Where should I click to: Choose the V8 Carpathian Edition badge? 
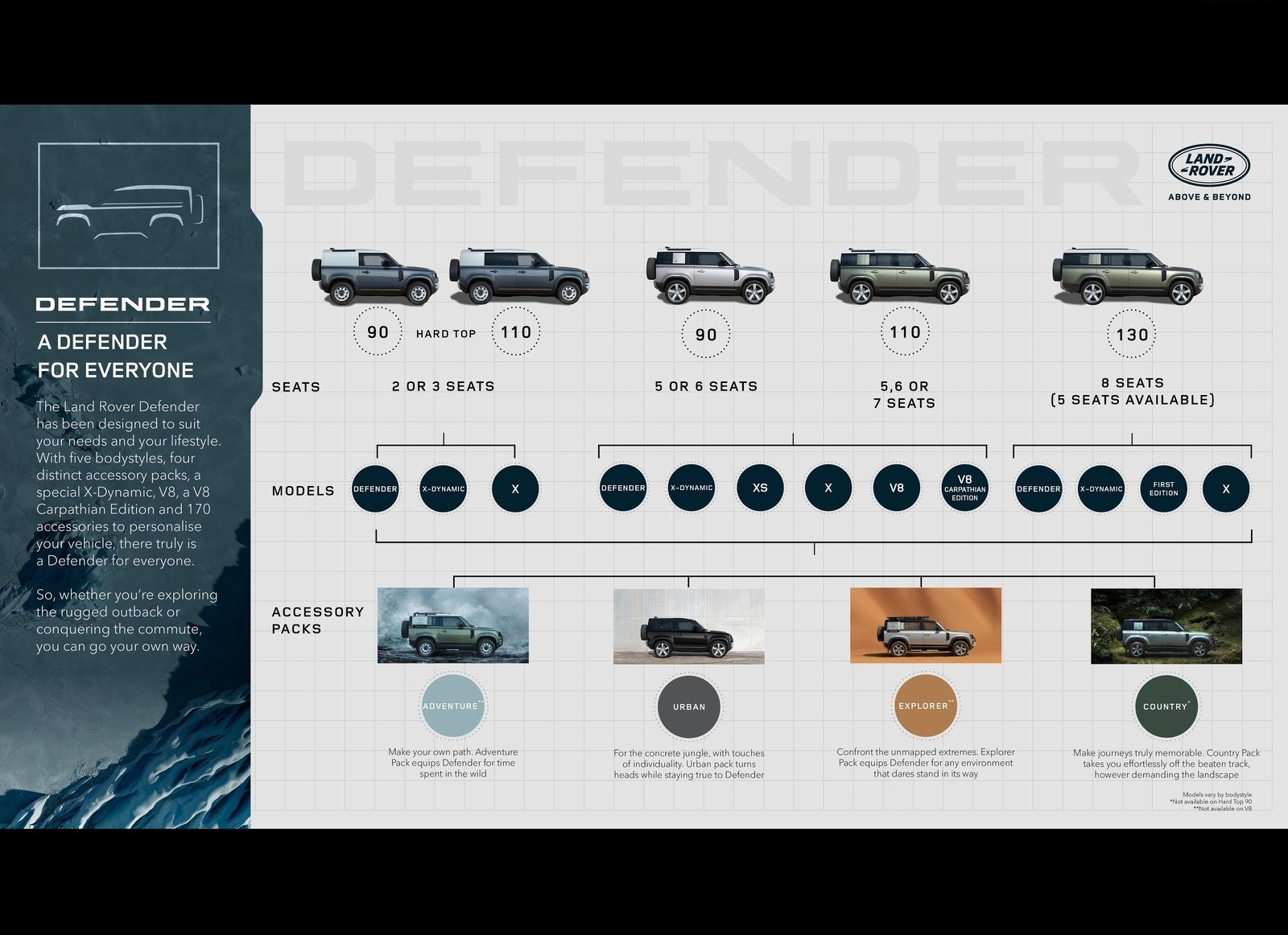click(964, 488)
